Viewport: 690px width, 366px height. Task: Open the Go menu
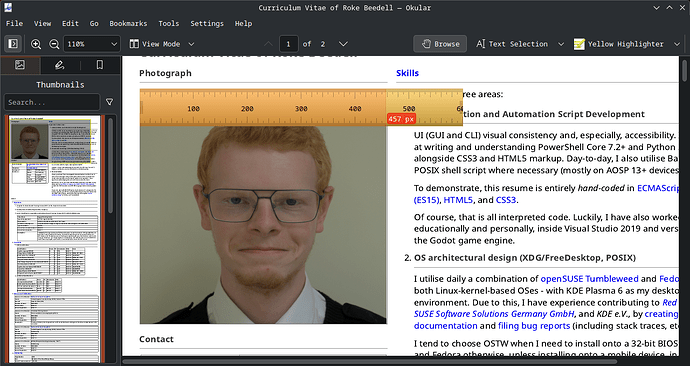pos(94,23)
